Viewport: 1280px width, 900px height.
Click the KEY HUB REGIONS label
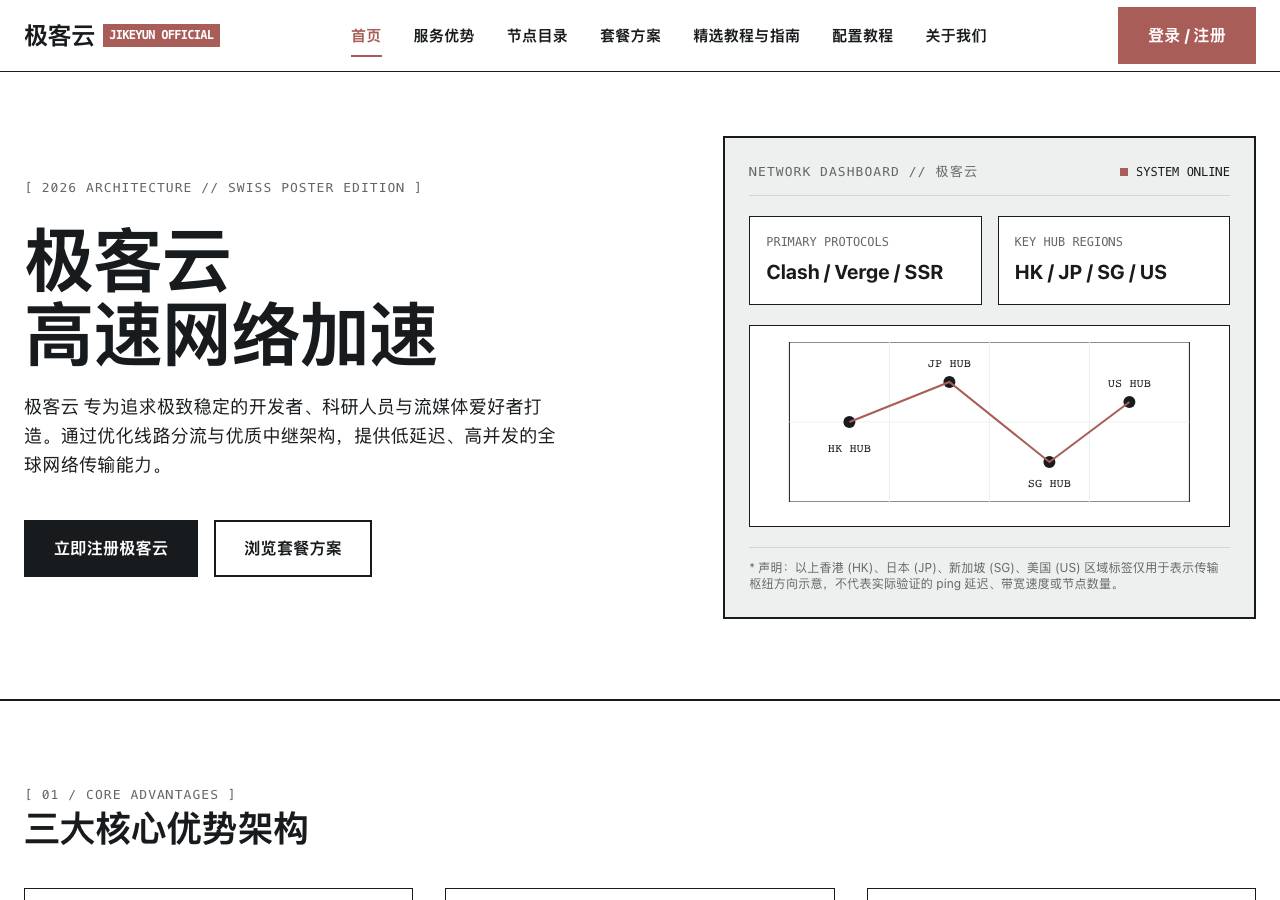coord(1068,242)
